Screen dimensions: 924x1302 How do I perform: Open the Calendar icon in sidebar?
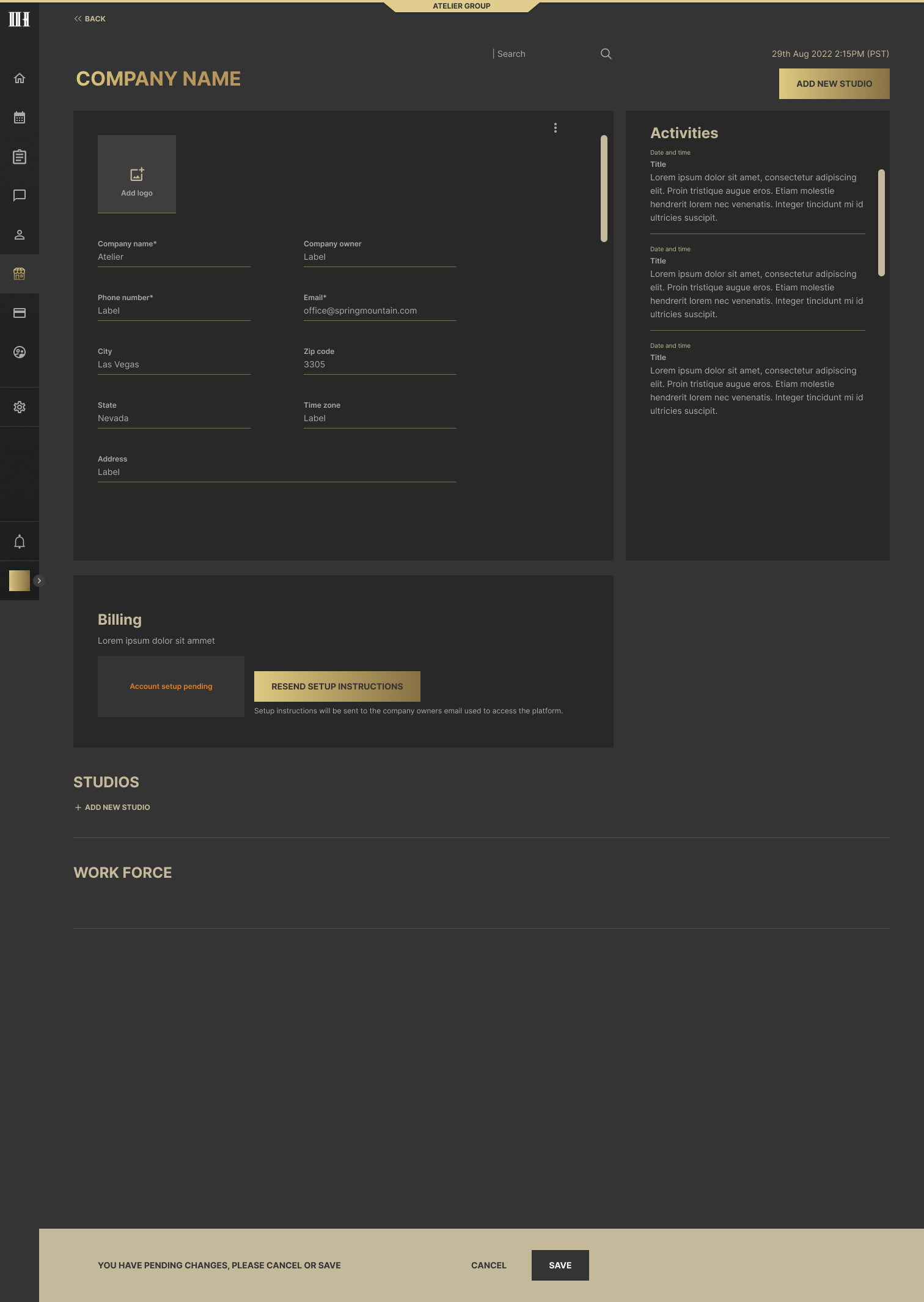pos(20,117)
